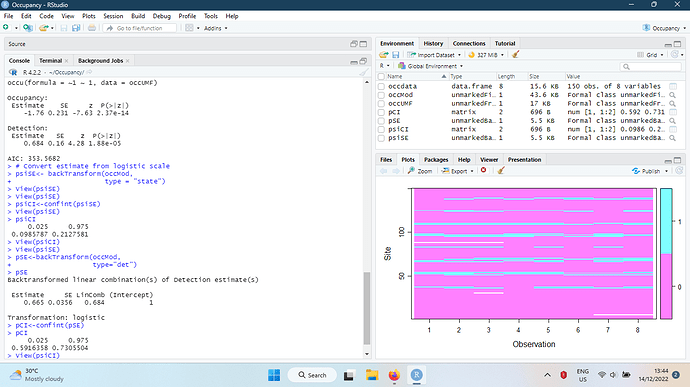Open the Global Environment dropdown
The height and width of the screenshot is (387, 690).
[x=430, y=66]
